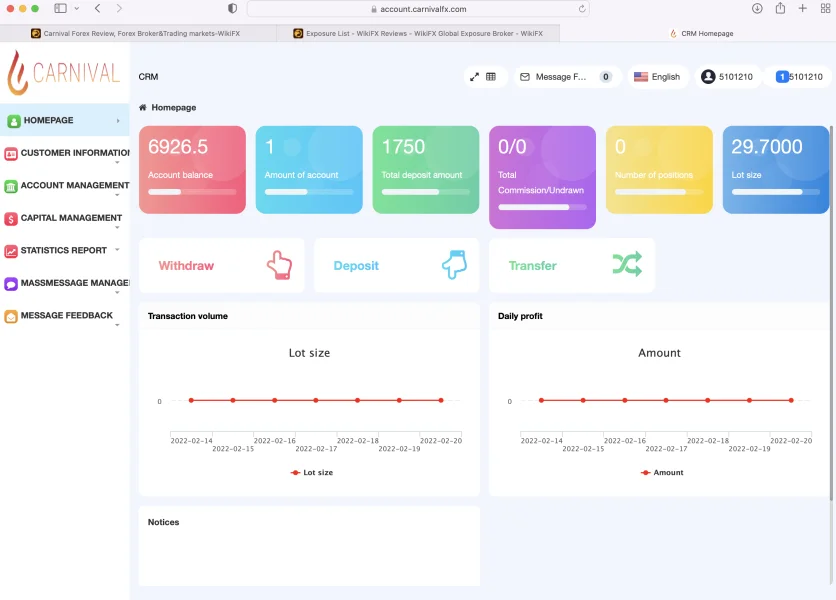Click the fullscreen expand arrows icon
Viewport: 836px width, 600px height.
474,77
